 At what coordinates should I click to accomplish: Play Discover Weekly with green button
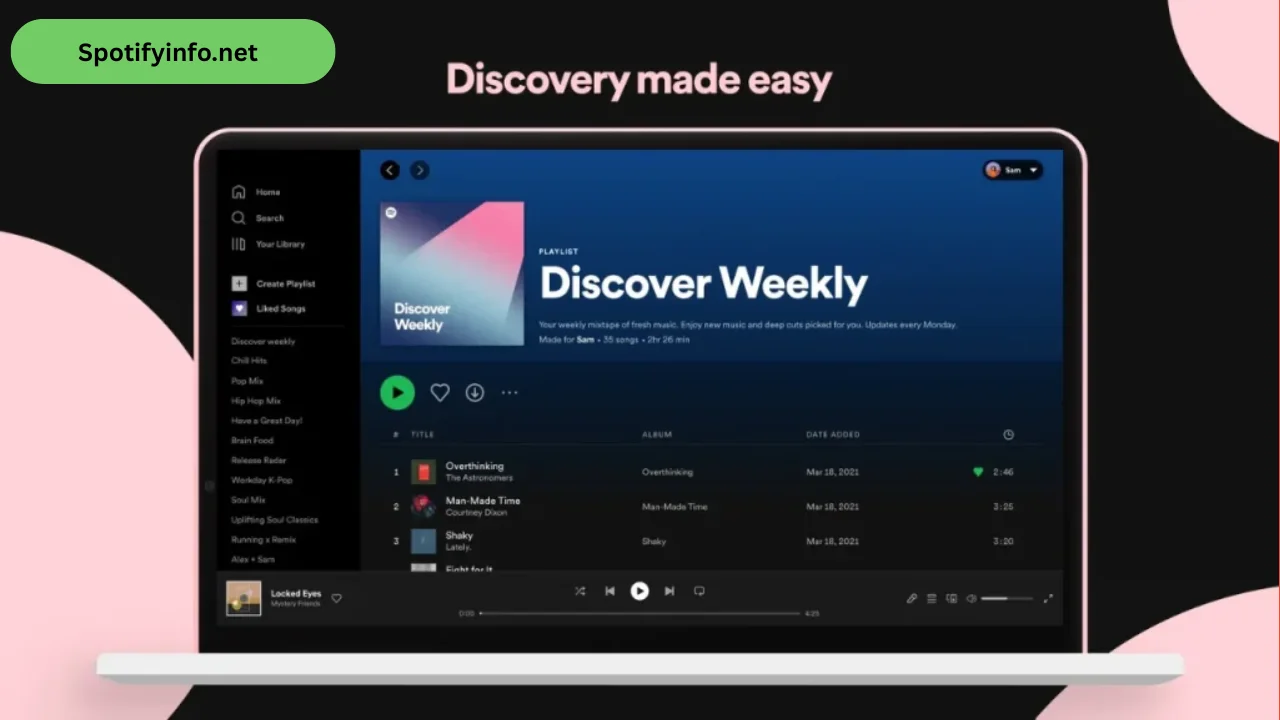click(x=397, y=393)
